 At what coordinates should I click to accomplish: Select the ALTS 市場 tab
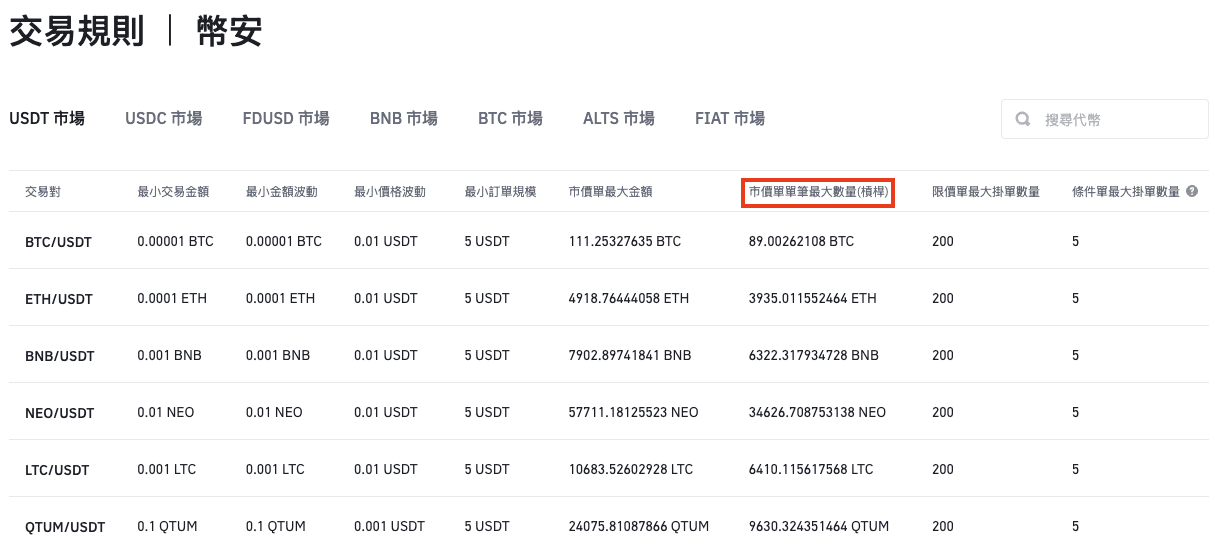619,118
